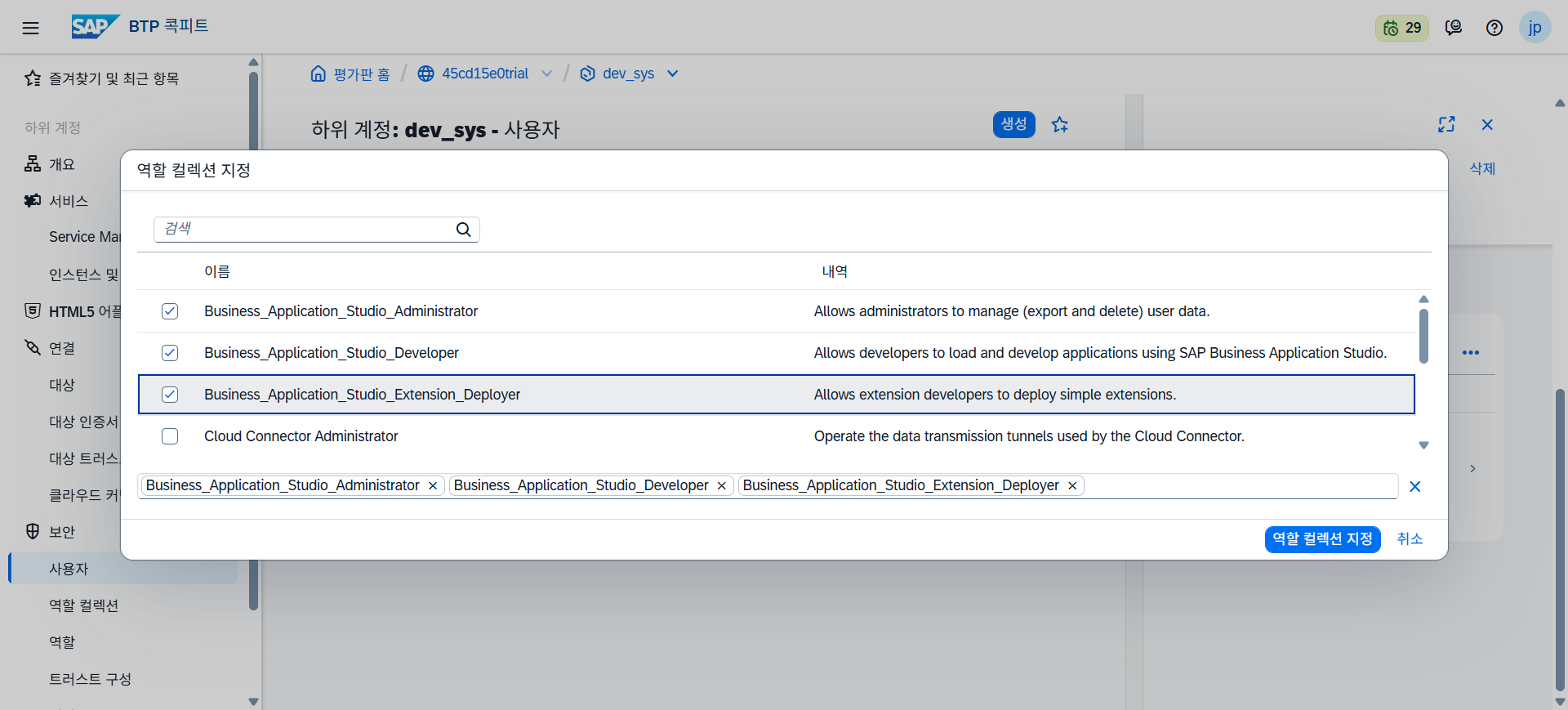Click the 개요 overview icon
The height and width of the screenshot is (710, 1568).
tap(33, 164)
